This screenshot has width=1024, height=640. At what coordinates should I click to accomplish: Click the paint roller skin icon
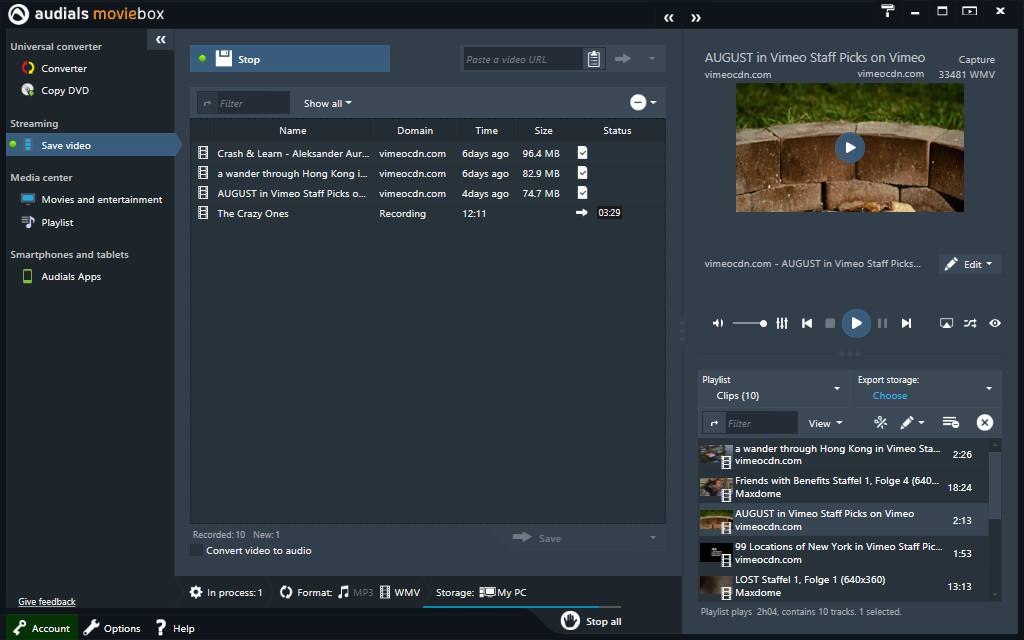click(888, 11)
